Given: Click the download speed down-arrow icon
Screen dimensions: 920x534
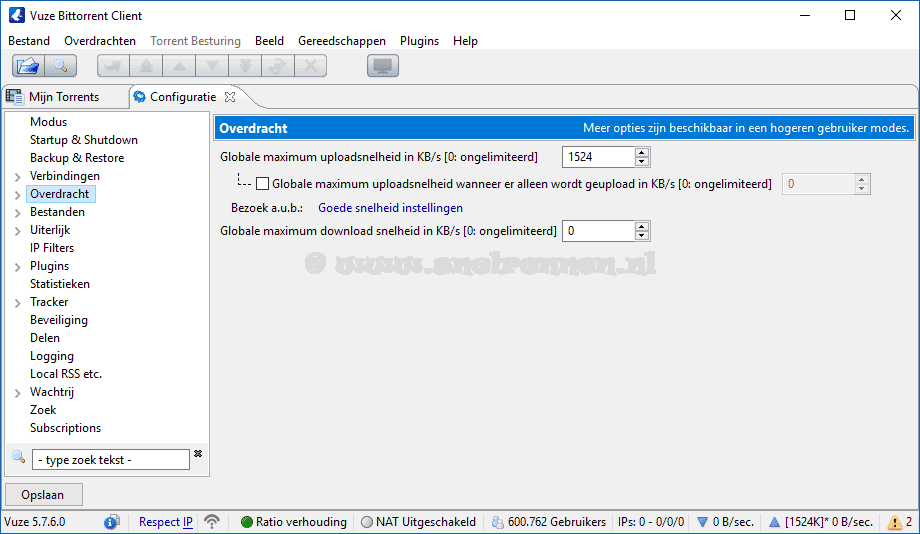Looking at the screenshot, I should (702, 522).
